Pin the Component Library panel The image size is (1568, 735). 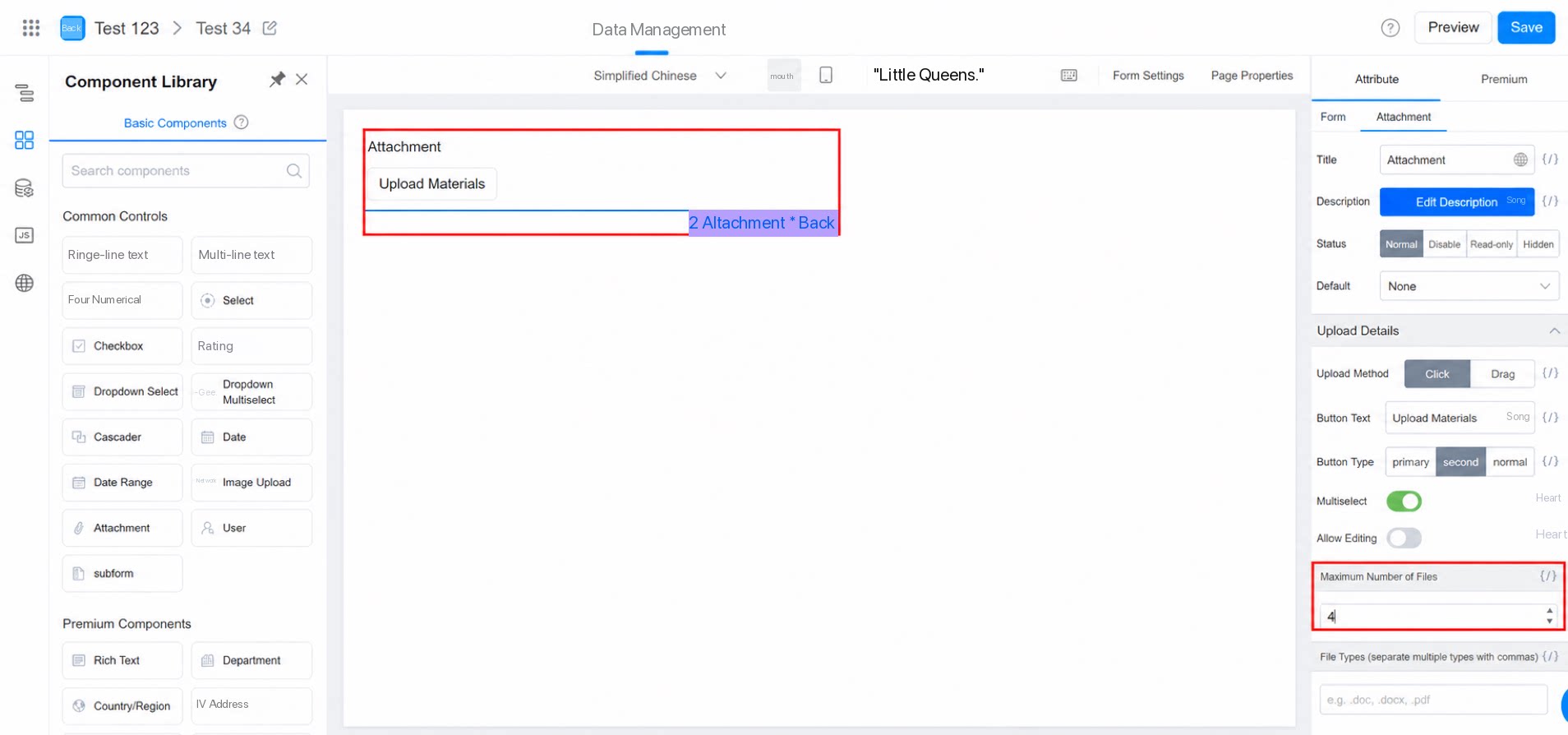277,80
